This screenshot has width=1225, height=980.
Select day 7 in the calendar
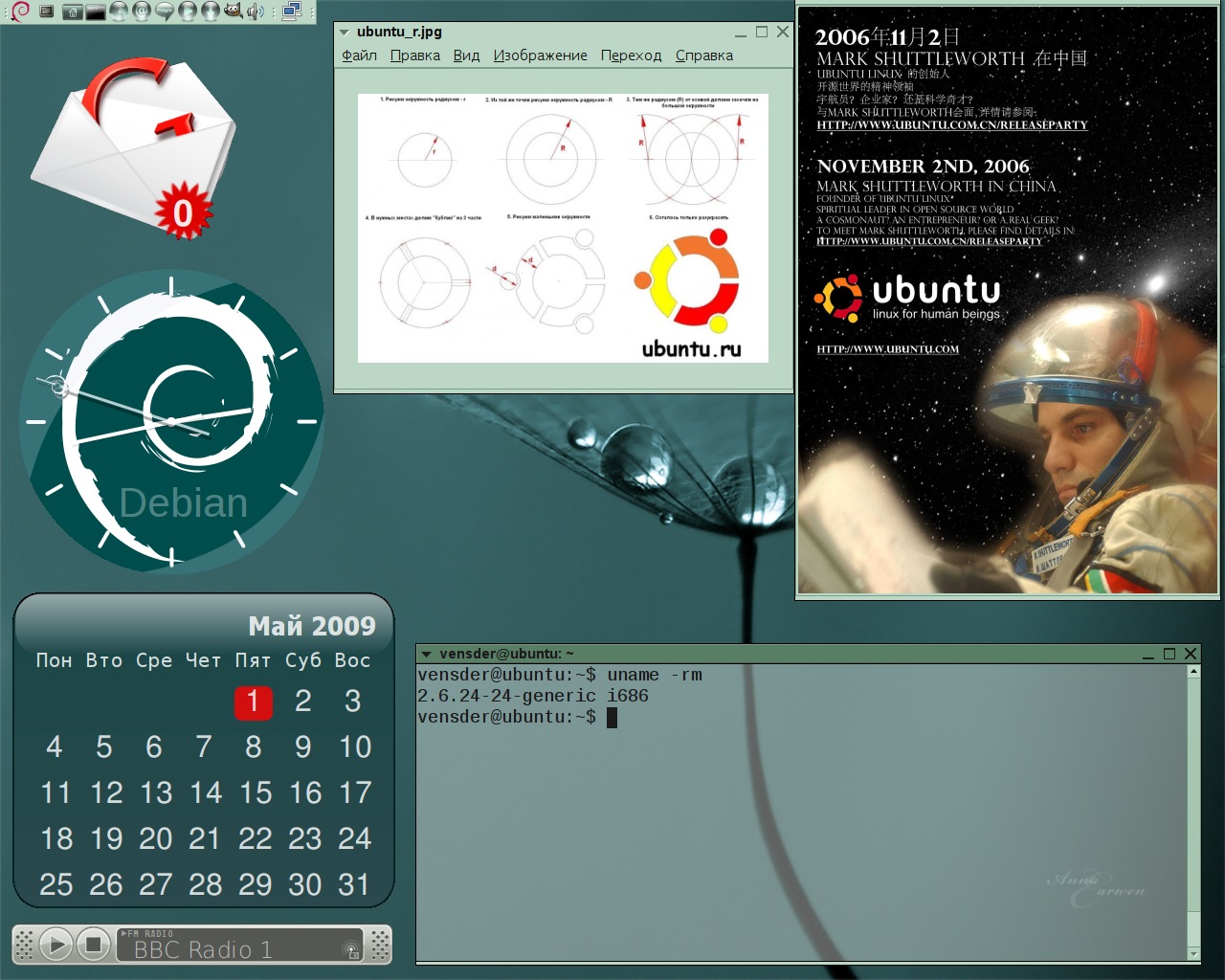204,746
